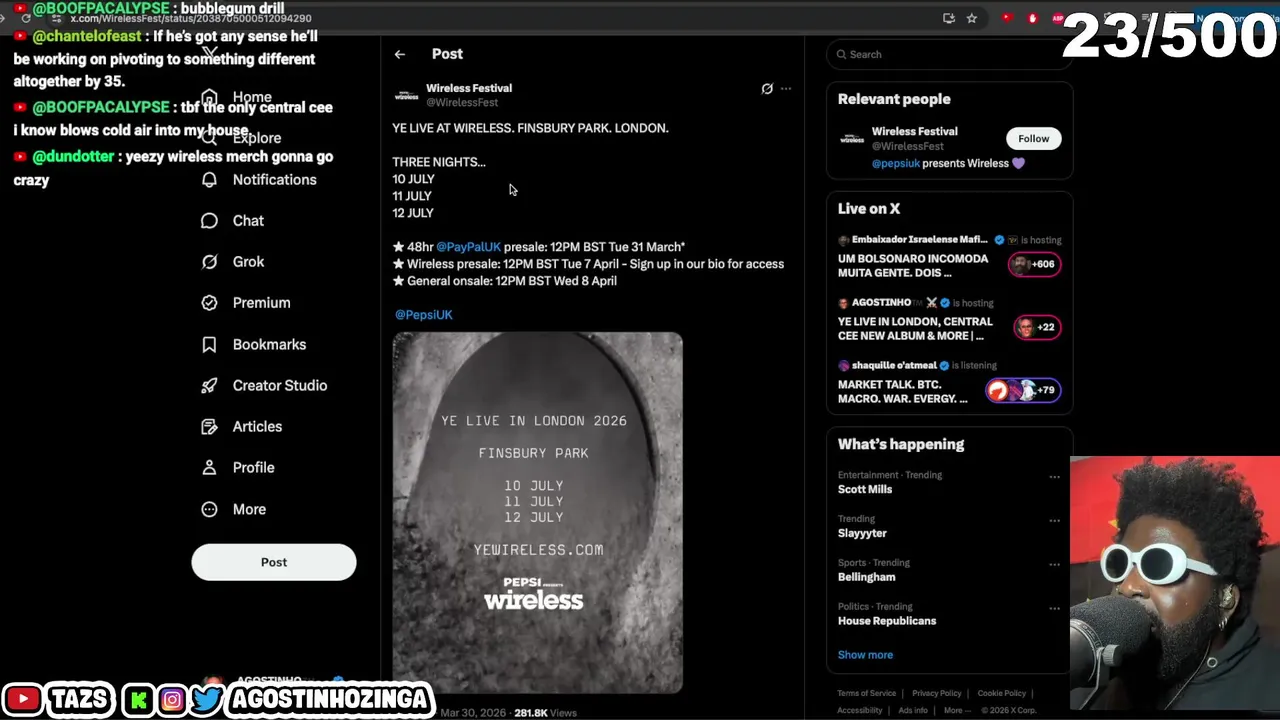
Task: Click the Scott Mills trending topic
Action: (x=865, y=490)
